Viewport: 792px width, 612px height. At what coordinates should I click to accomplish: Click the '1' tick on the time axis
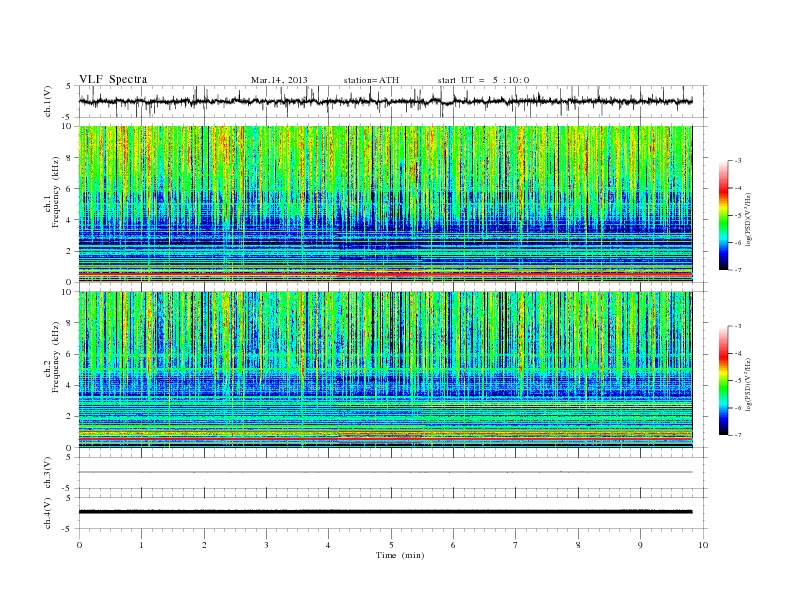[x=141, y=545]
